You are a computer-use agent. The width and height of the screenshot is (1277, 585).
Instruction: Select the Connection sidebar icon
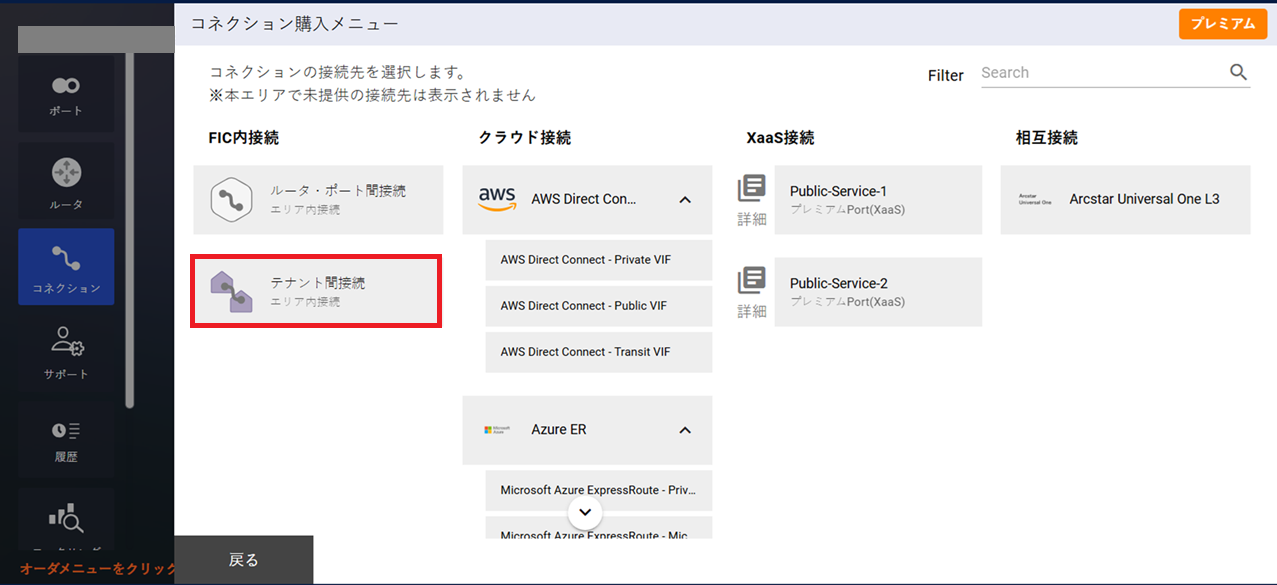[66, 267]
